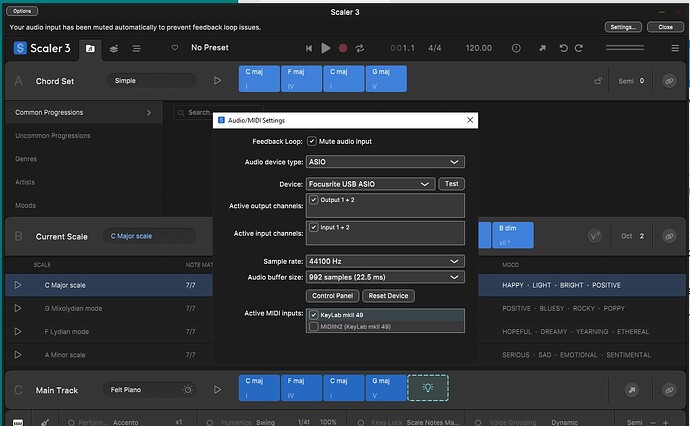690x426 pixels.
Task: Toggle the Humanize Swing switch
Action: pos(210,422)
